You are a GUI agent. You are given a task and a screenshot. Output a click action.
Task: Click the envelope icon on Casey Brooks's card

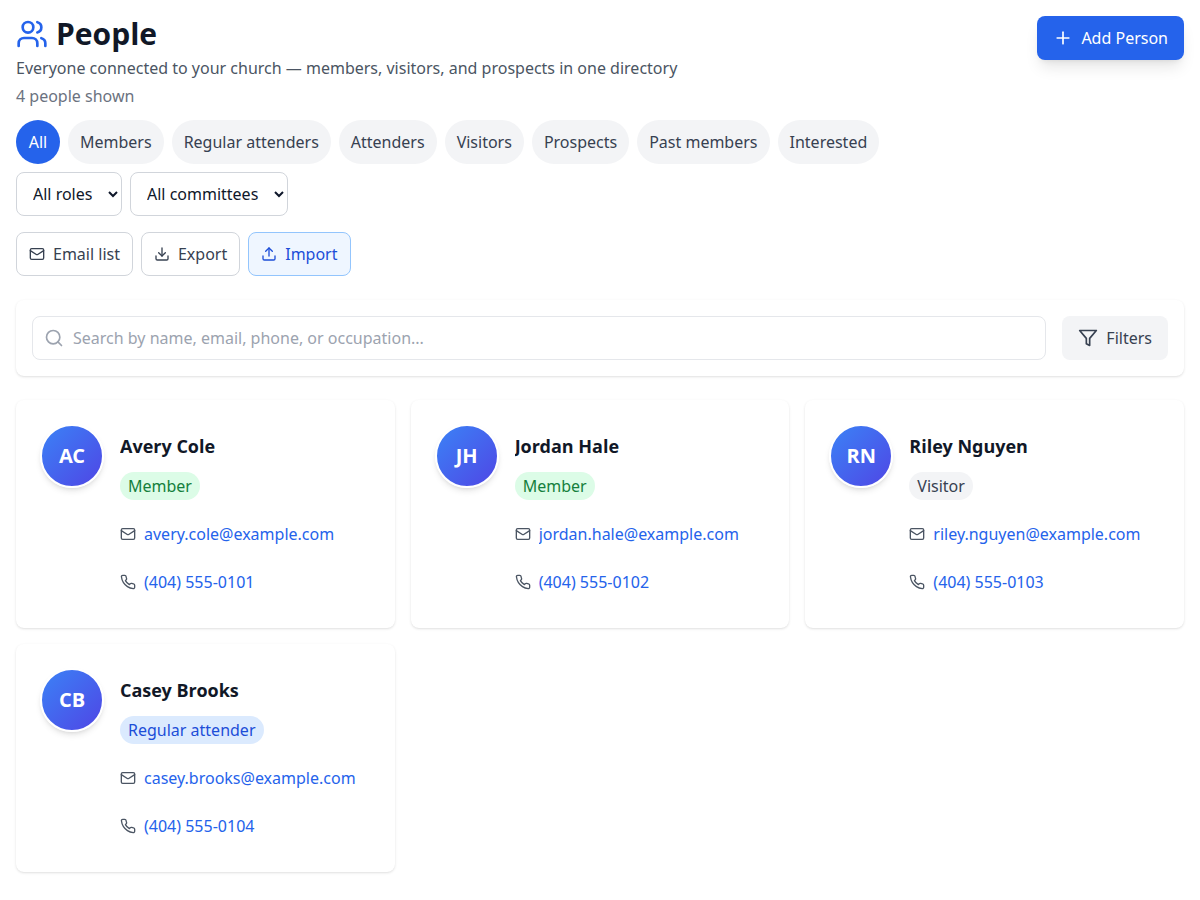coord(128,778)
